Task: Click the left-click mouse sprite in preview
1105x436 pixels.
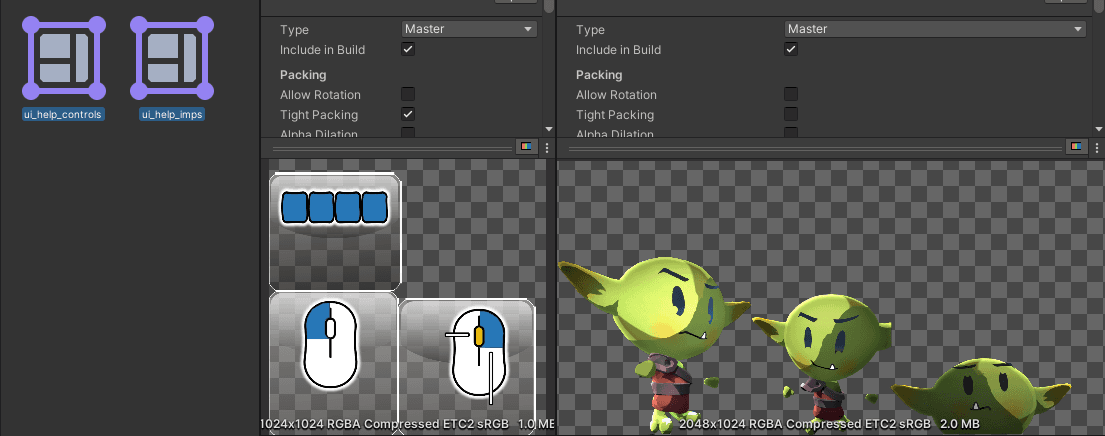Action: (331, 344)
